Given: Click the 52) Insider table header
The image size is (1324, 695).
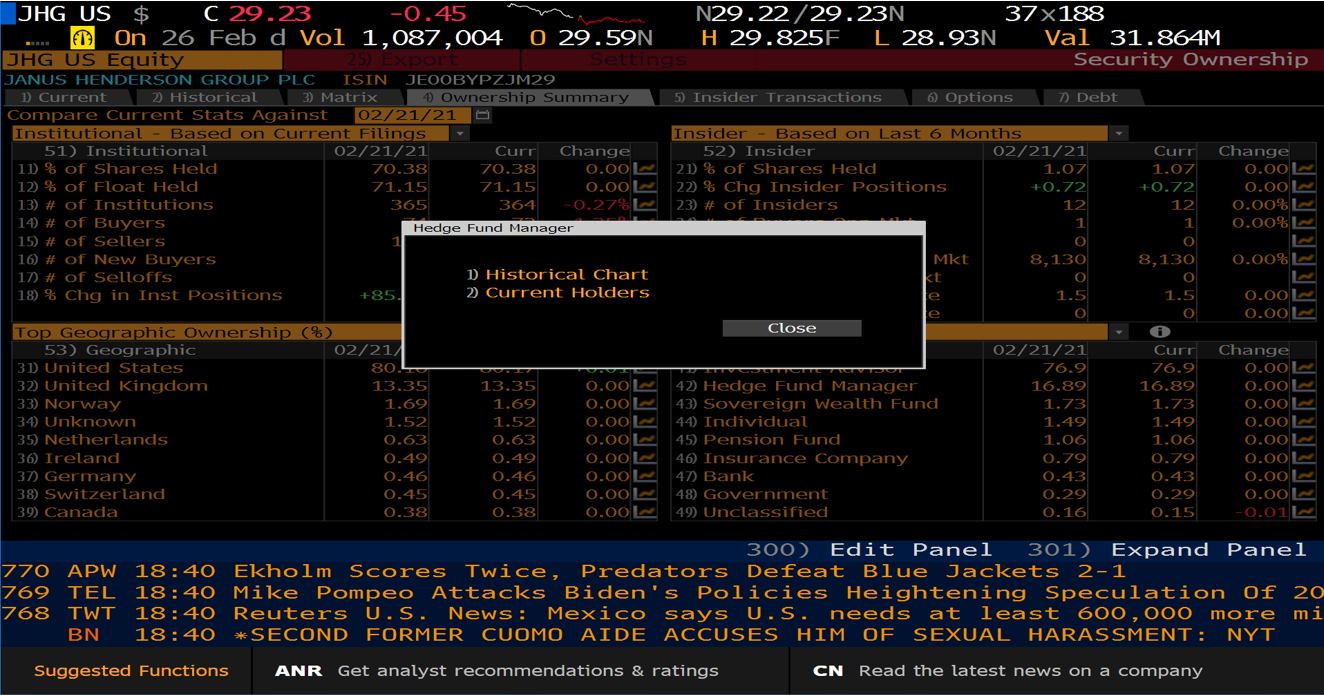Looking at the screenshot, I should (759, 151).
